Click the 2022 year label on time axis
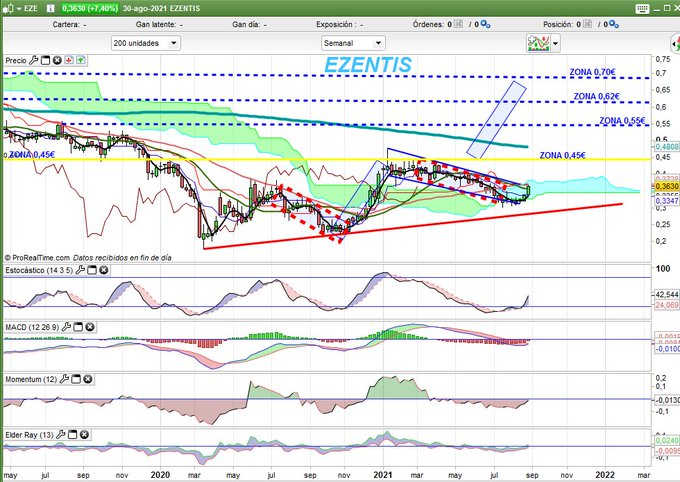Image resolution: width=680 pixels, height=482 pixels. point(605,475)
